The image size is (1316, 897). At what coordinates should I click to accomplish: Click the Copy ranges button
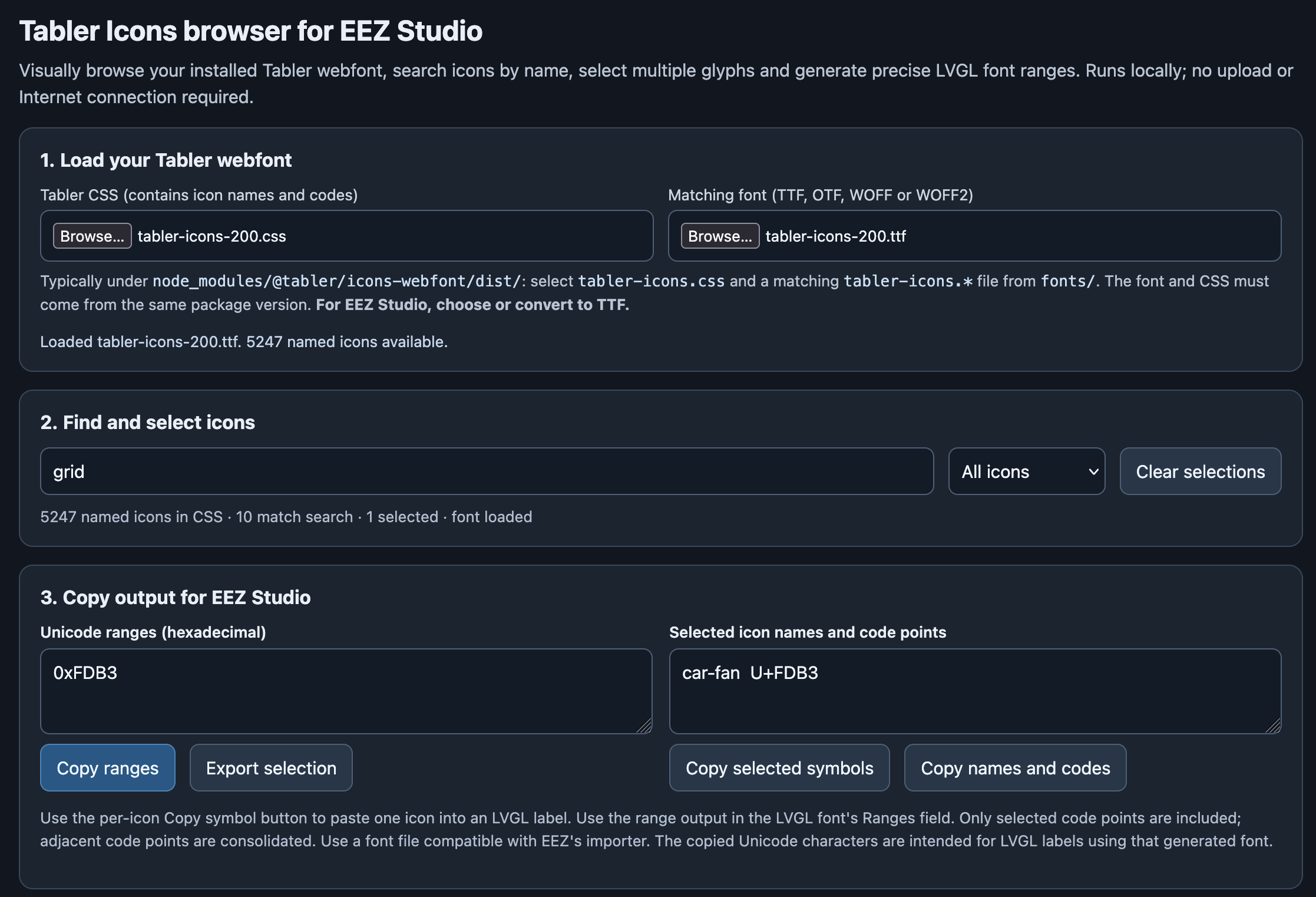click(108, 768)
